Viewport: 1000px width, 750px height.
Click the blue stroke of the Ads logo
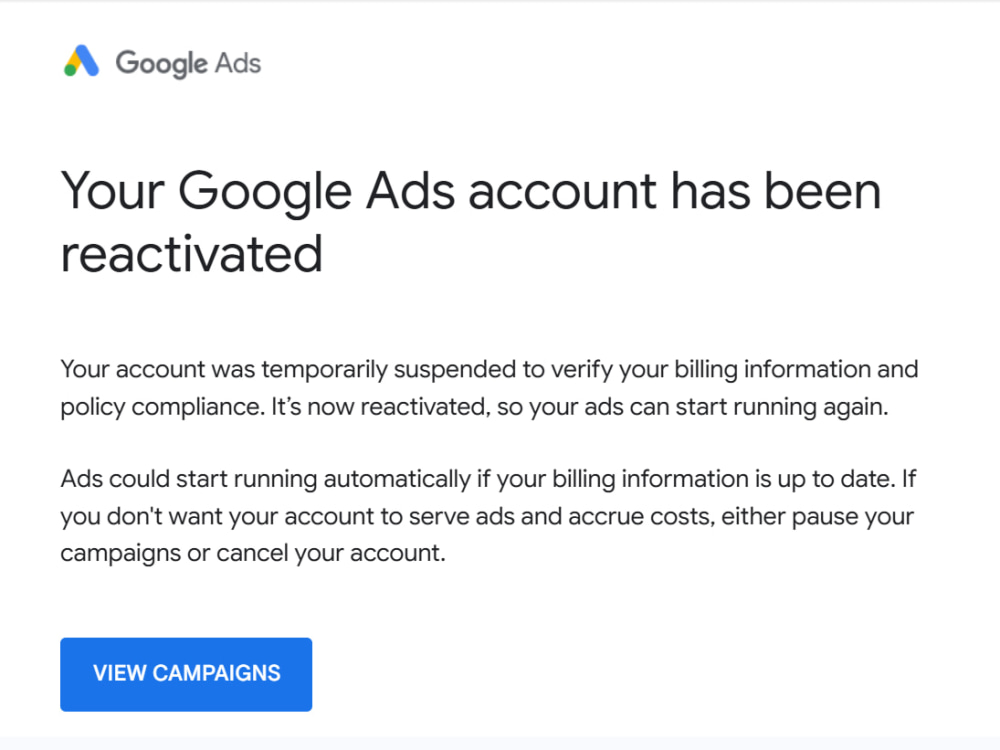pos(89,60)
